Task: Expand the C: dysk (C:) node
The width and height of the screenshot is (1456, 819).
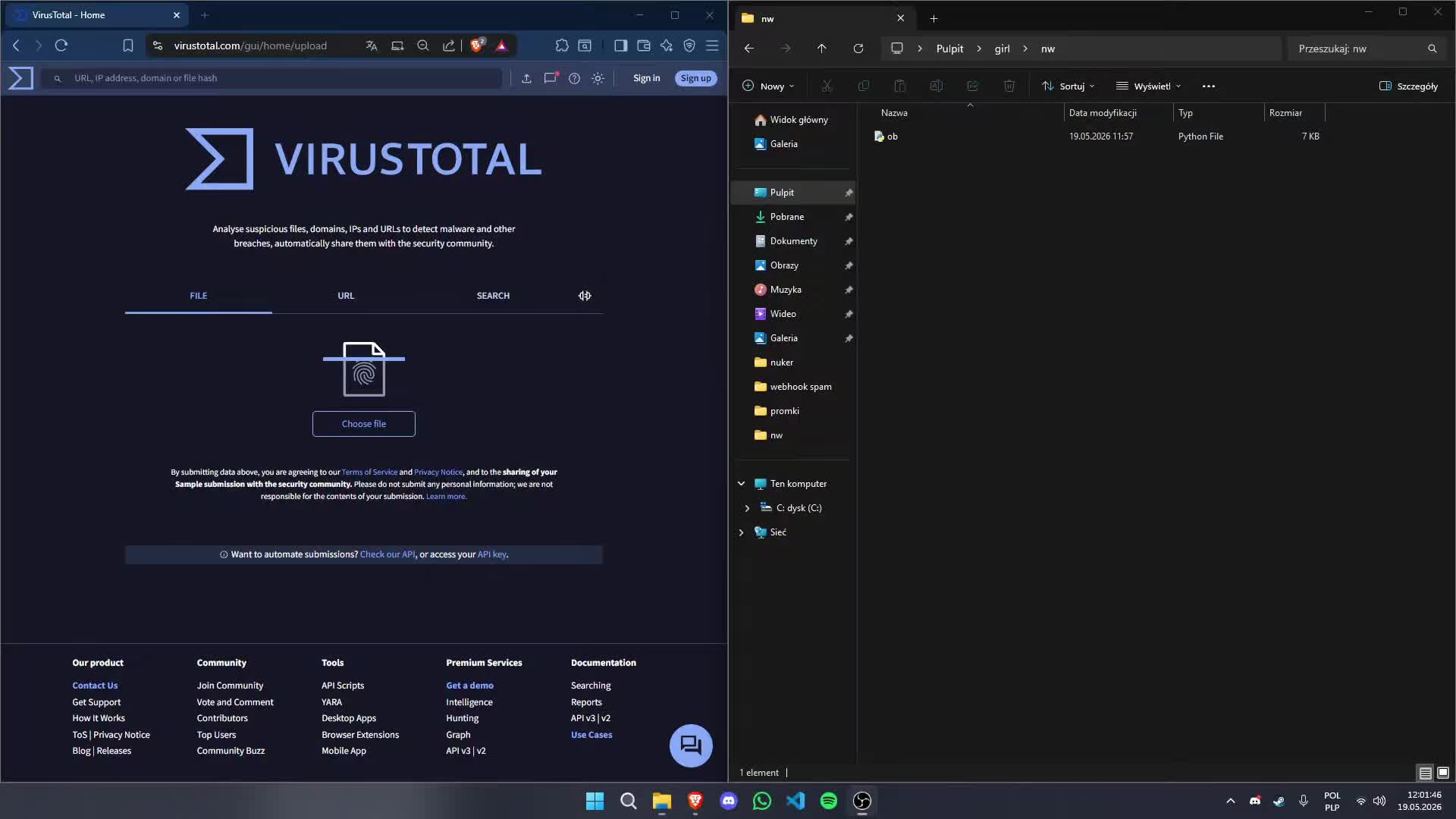Action: click(x=748, y=508)
